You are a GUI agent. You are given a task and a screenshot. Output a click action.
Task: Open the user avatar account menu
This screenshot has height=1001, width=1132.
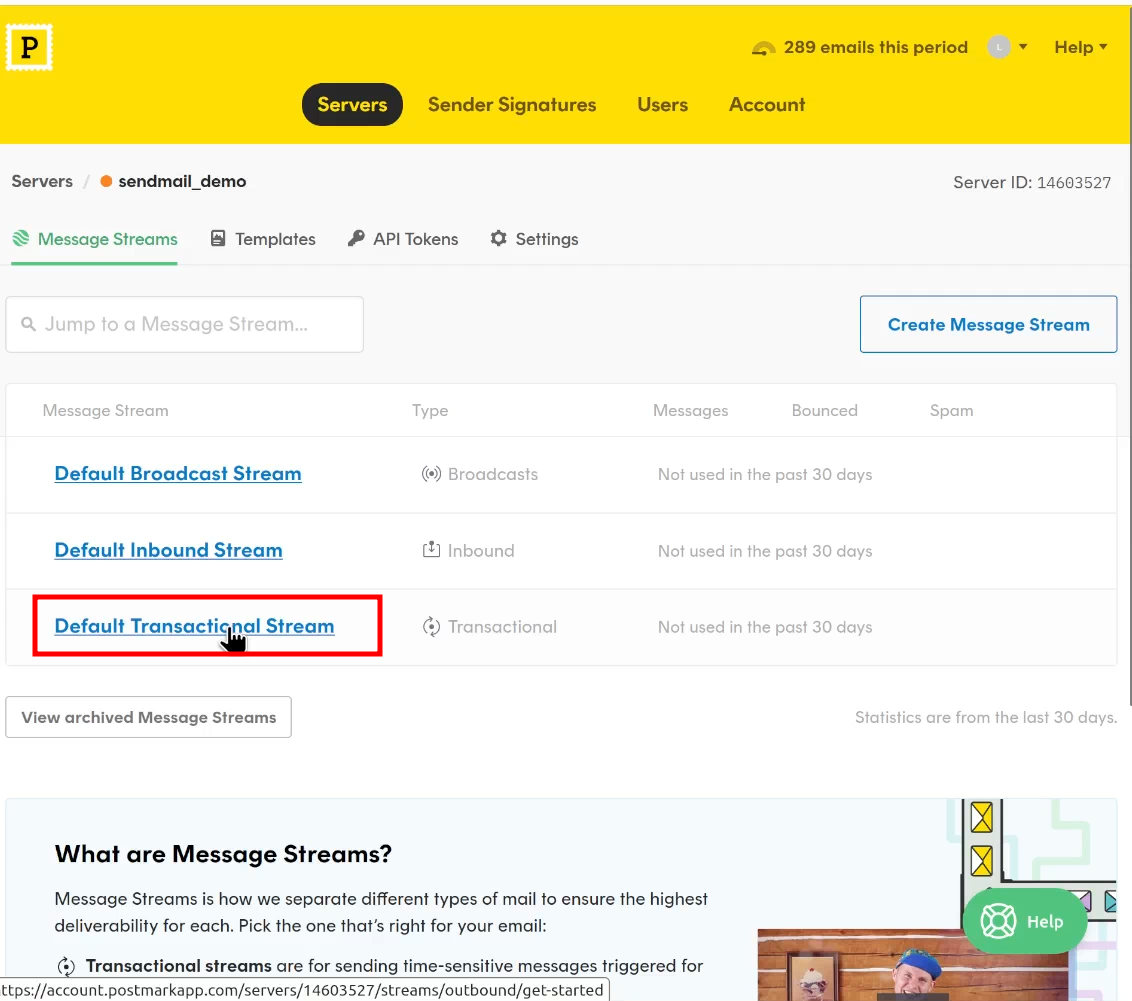point(998,48)
